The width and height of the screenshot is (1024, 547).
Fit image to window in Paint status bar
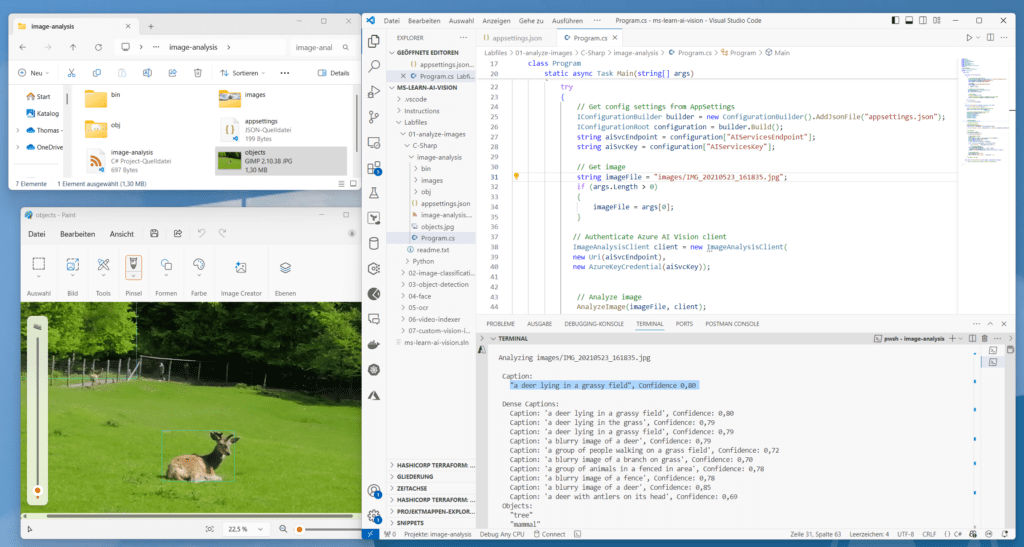(210, 529)
